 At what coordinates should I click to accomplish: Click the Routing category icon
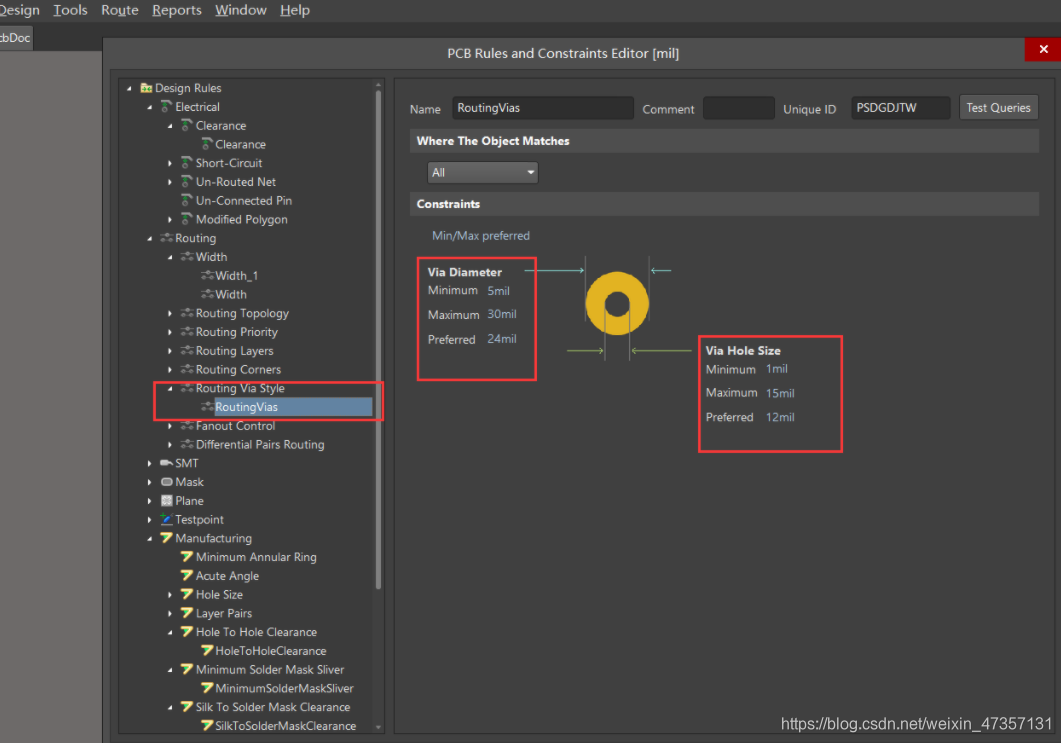166,238
